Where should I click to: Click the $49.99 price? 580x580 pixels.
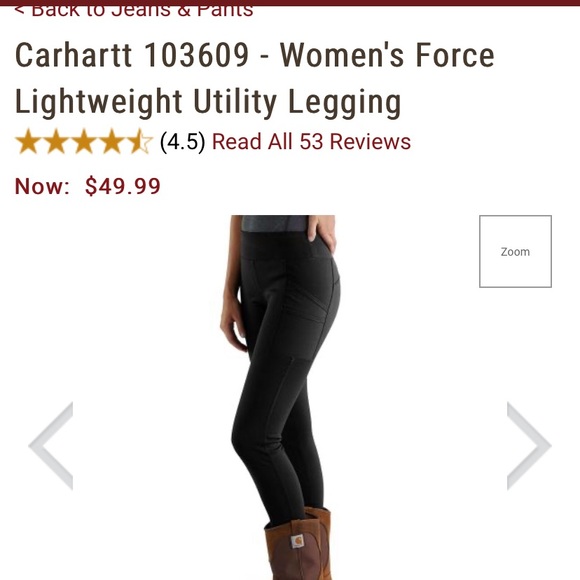(x=122, y=186)
